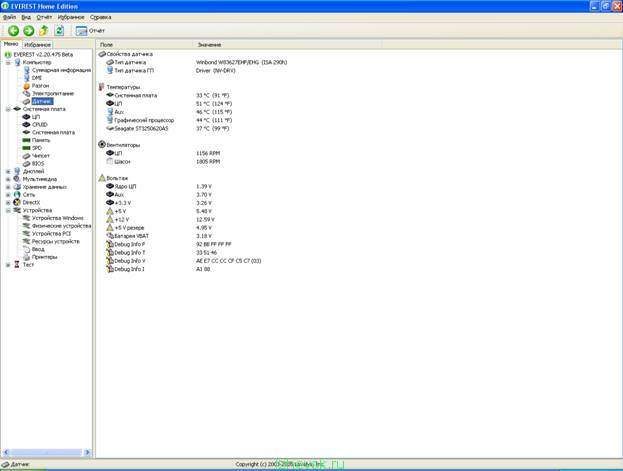Click the CPUID chip icon in tree

pos(27,124)
